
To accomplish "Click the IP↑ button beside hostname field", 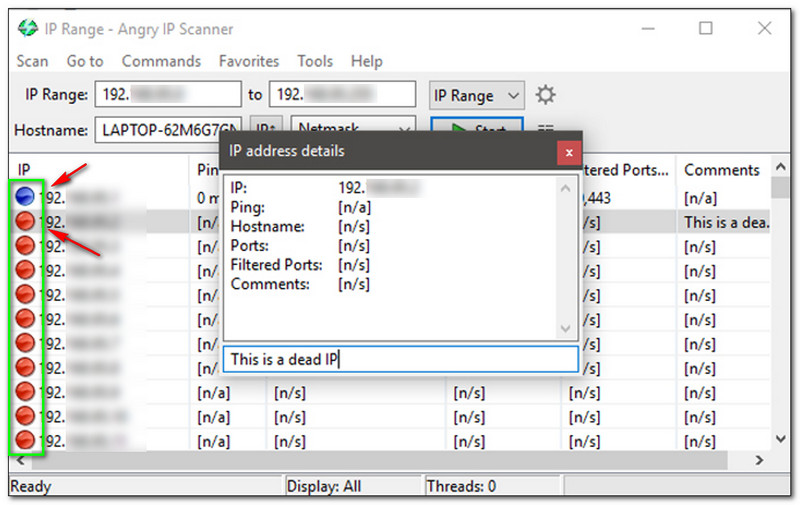I will point(264,130).
